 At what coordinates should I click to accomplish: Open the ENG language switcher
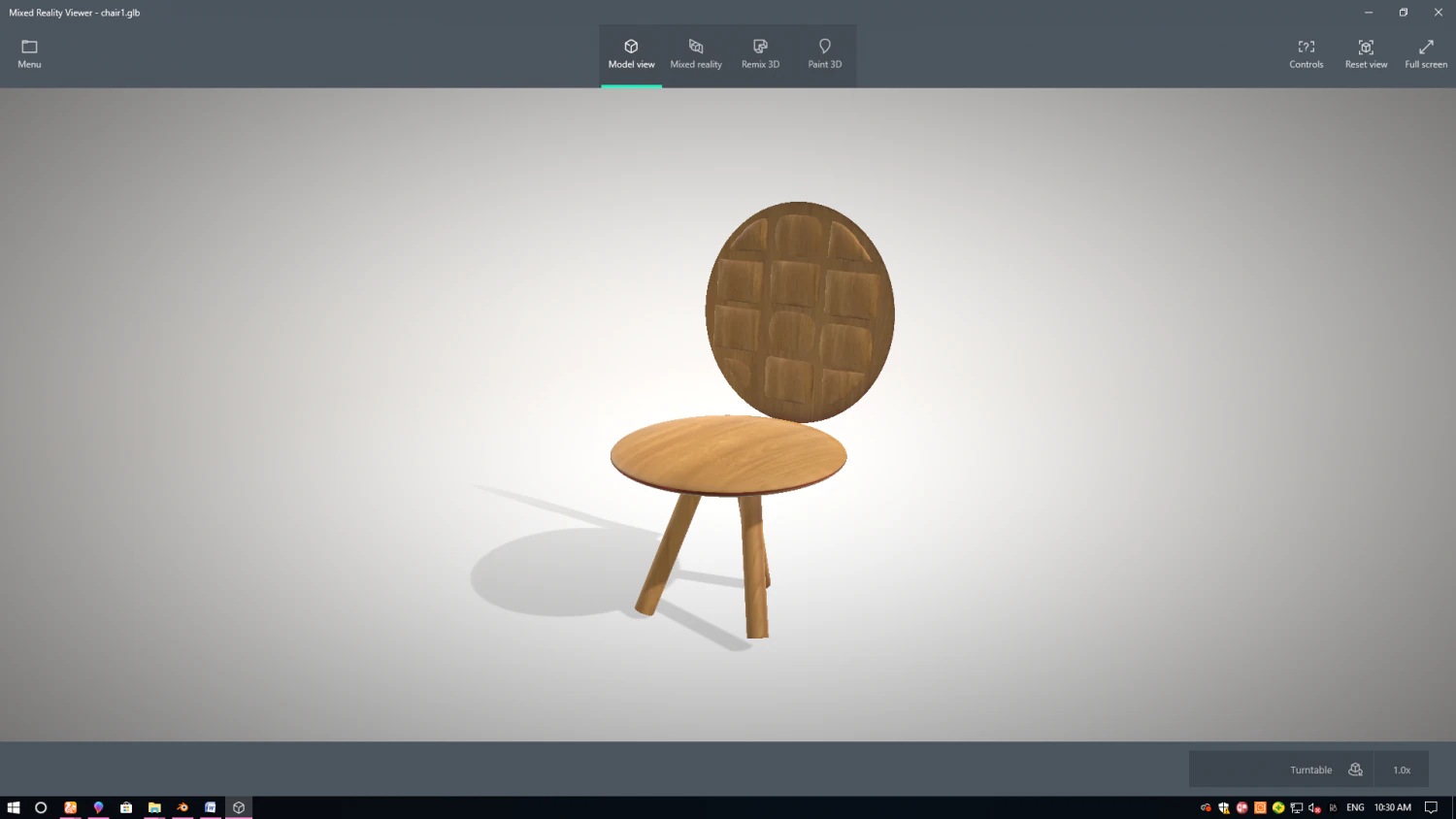[x=1354, y=806]
